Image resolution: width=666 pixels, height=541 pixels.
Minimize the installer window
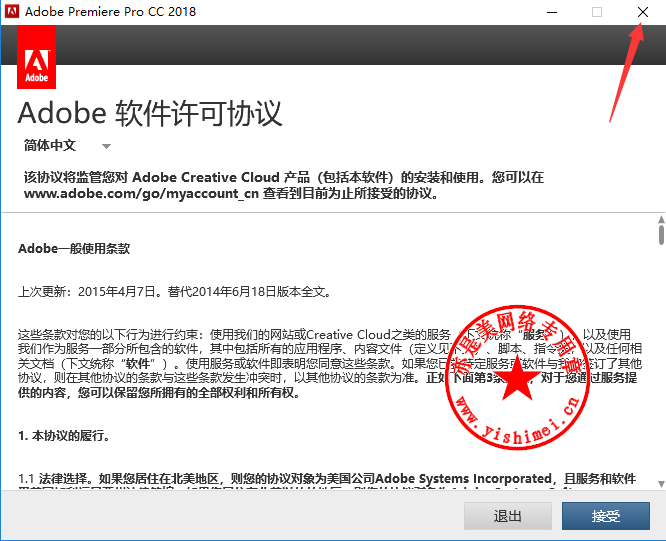(x=552, y=12)
